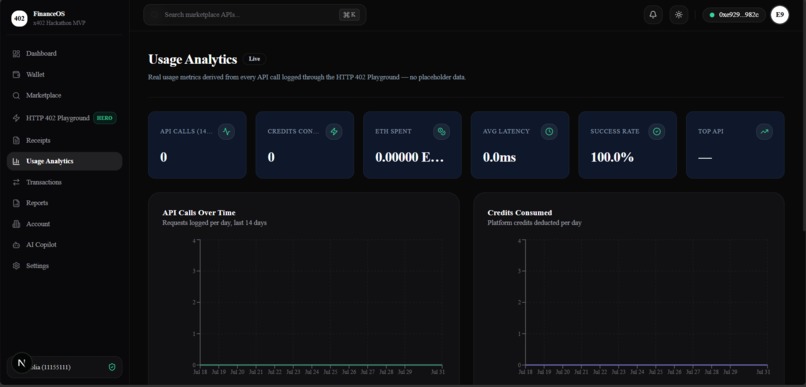Click Jul 18 label on Credits chart
The width and height of the screenshot is (806, 387).
click(525, 372)
